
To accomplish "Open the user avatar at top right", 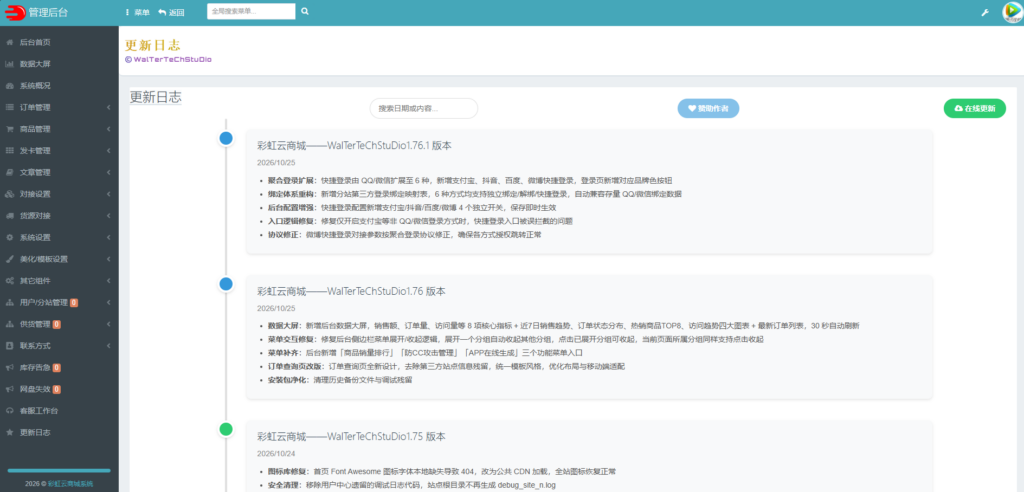I will point(1012,12).
